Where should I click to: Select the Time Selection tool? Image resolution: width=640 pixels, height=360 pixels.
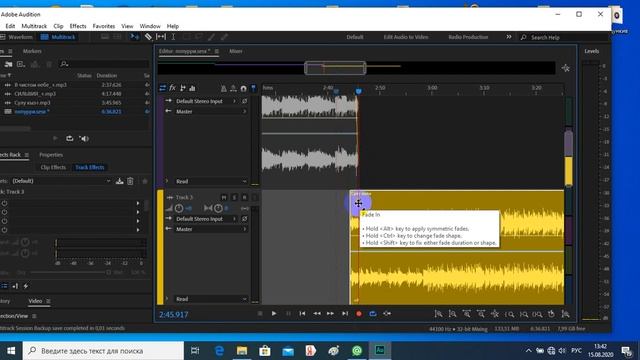173,37
